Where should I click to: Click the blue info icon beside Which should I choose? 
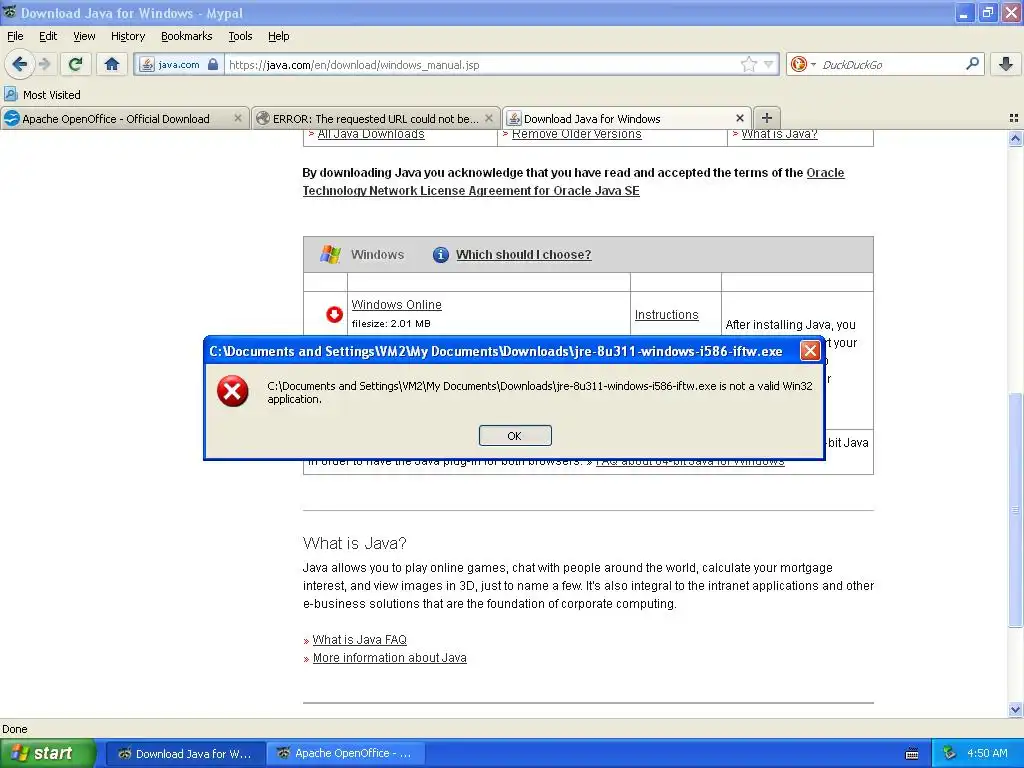pos(441,255)
